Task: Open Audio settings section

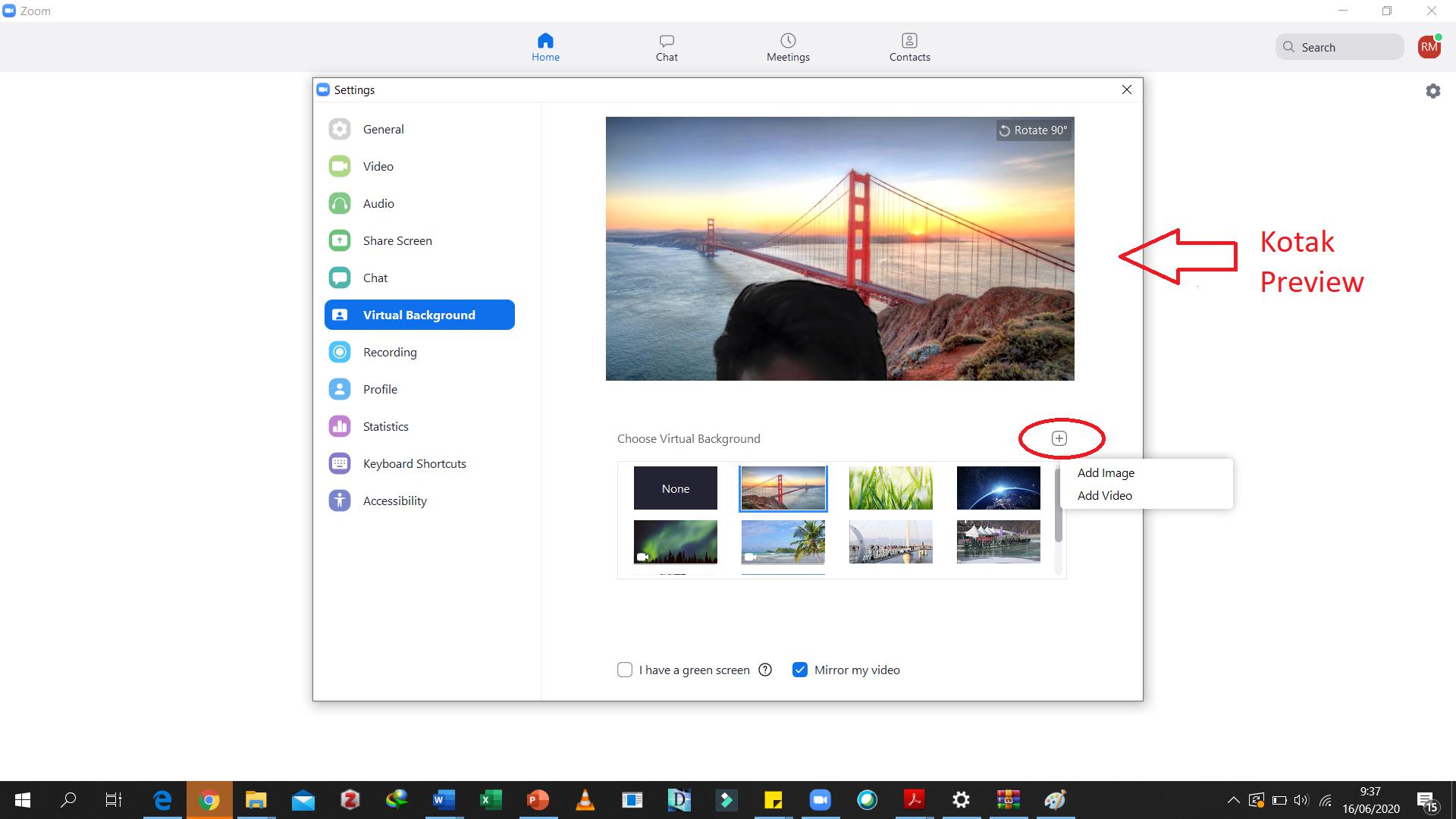Action: (378, 203)
